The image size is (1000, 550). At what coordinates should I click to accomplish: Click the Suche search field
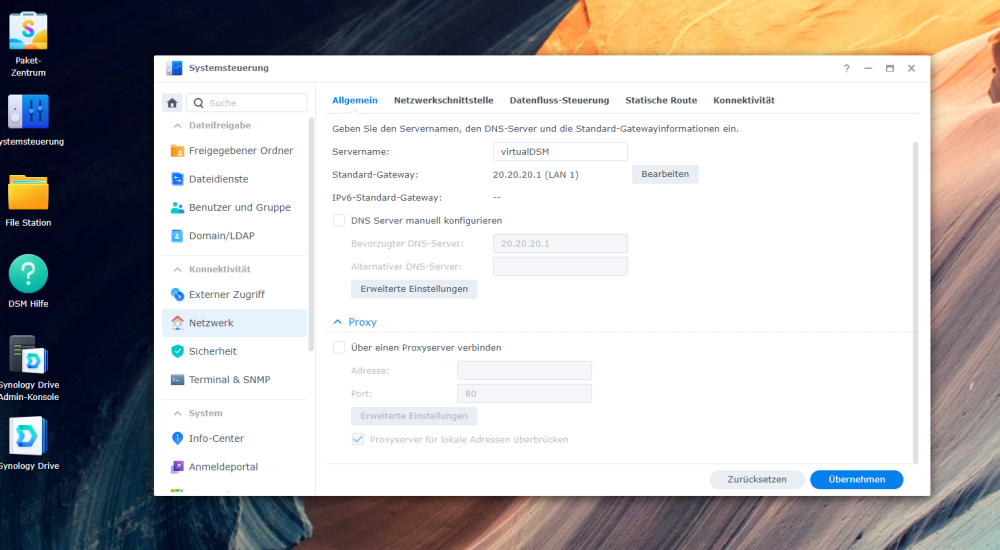pyautogui.click(x=247, y=103)
